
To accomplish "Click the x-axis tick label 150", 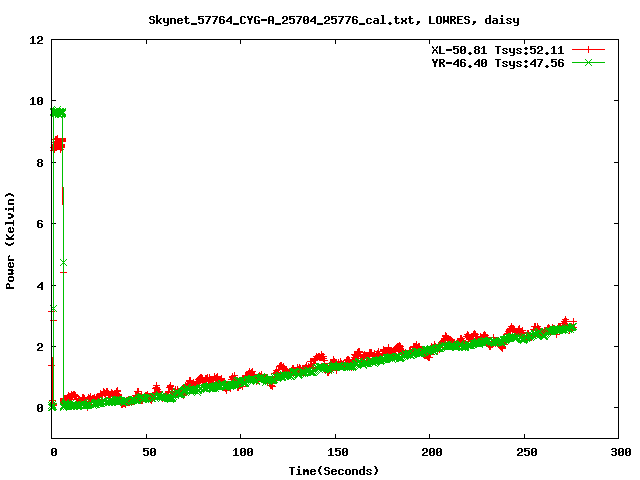I will 338,452.
